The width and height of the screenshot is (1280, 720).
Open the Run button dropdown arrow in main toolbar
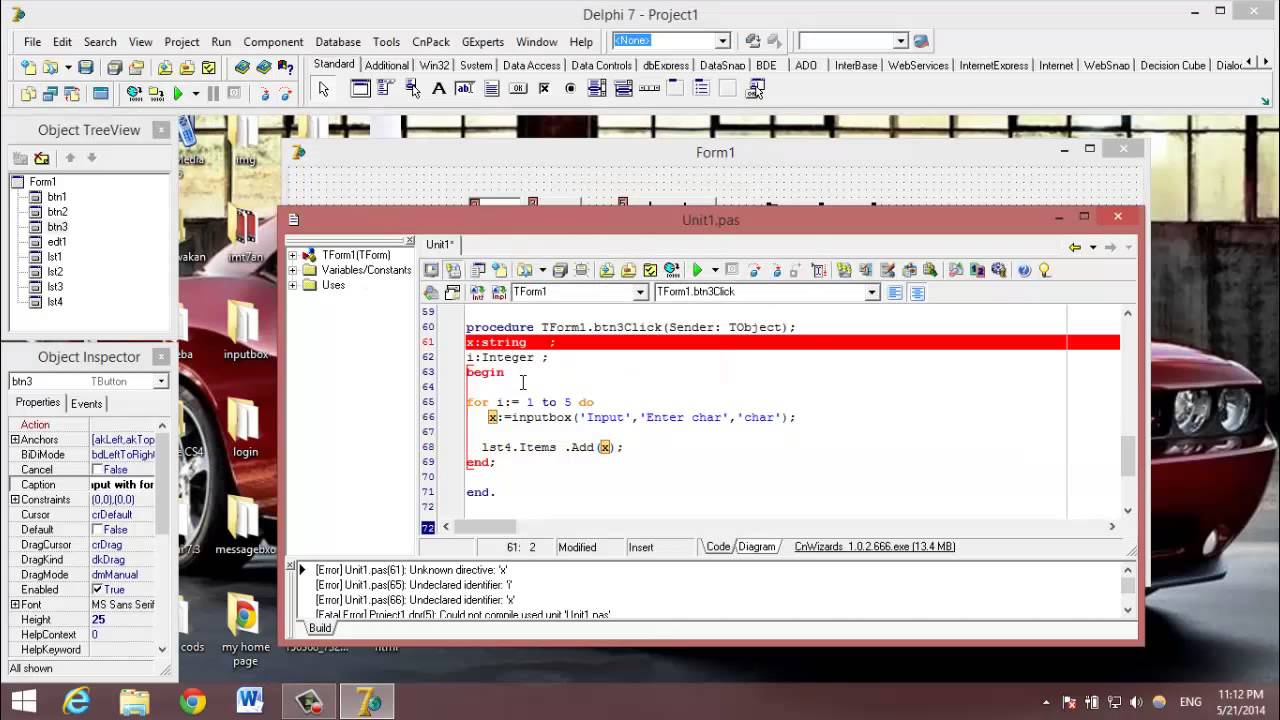tap(196, 93)
